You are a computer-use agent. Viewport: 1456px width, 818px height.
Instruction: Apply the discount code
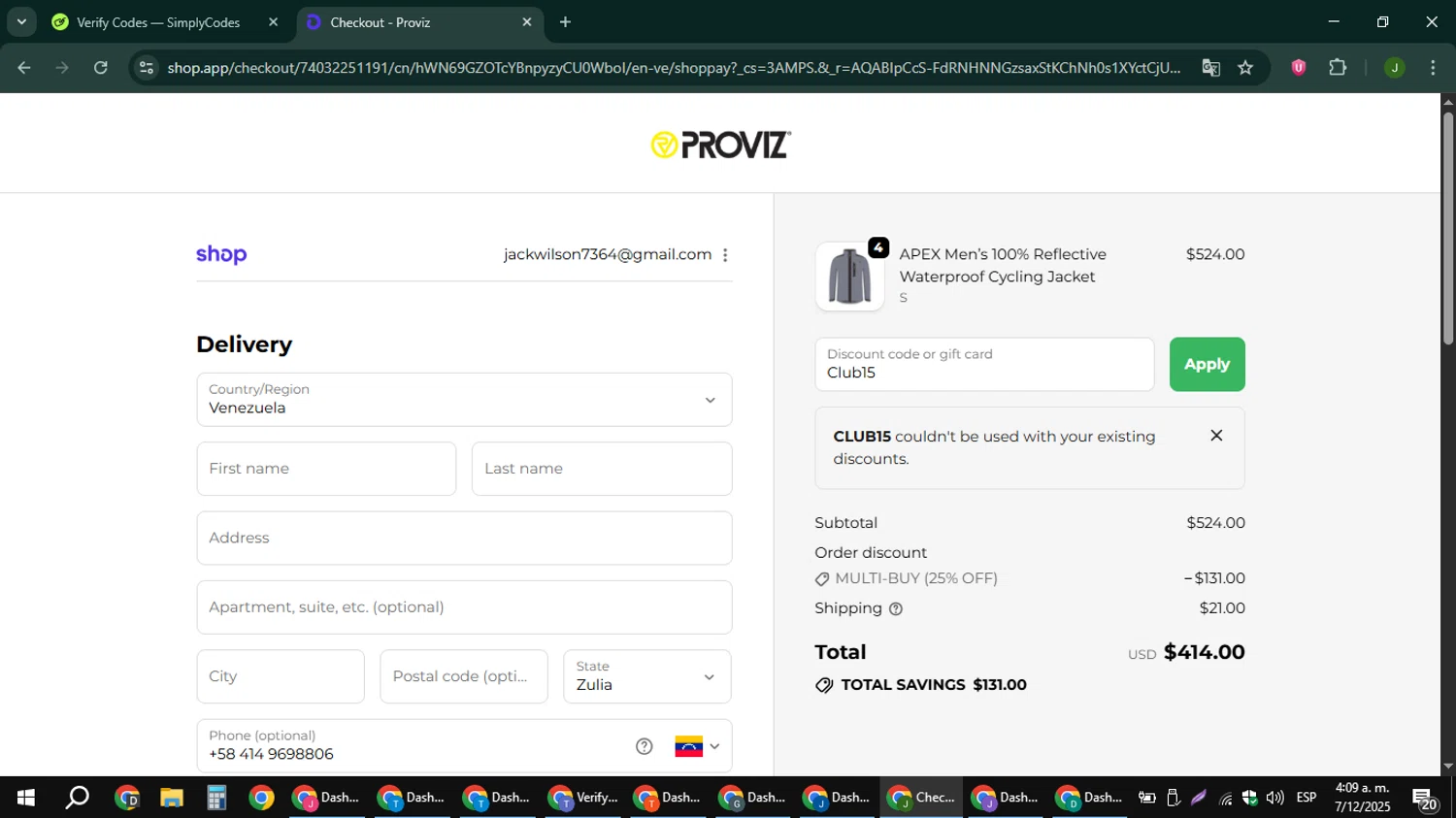click(x=1207, y=365)
